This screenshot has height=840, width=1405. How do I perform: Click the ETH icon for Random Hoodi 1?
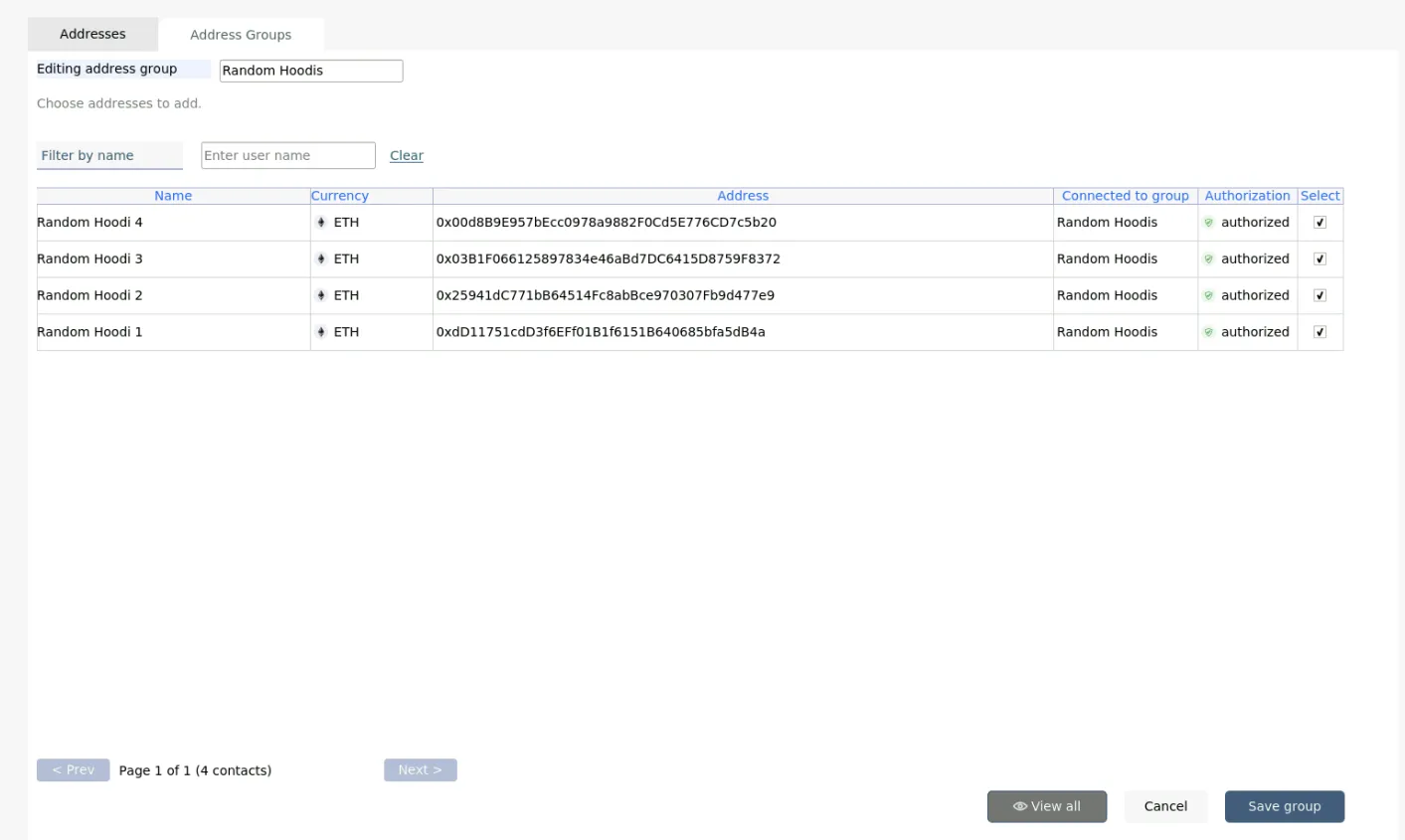coord(321,332)
